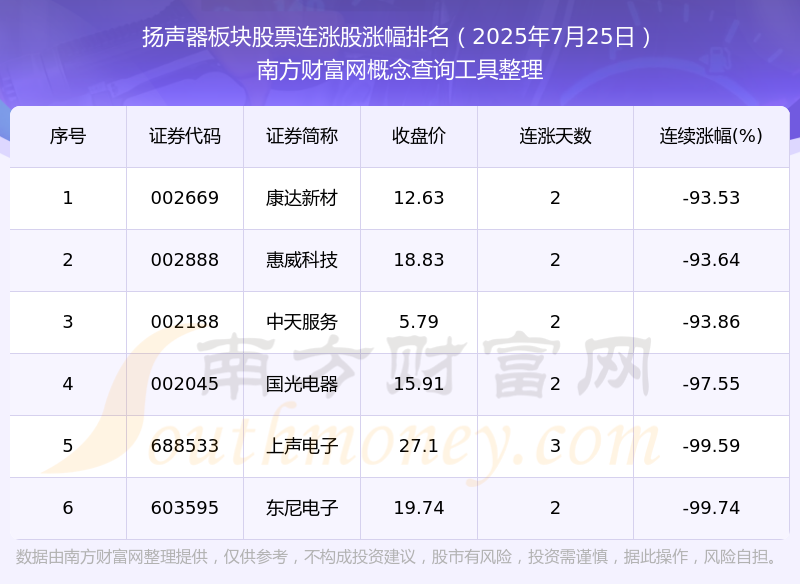The image size is (800, 584).
Task: Click serial number 6 in last row
Action: click(x=68, y=508)
